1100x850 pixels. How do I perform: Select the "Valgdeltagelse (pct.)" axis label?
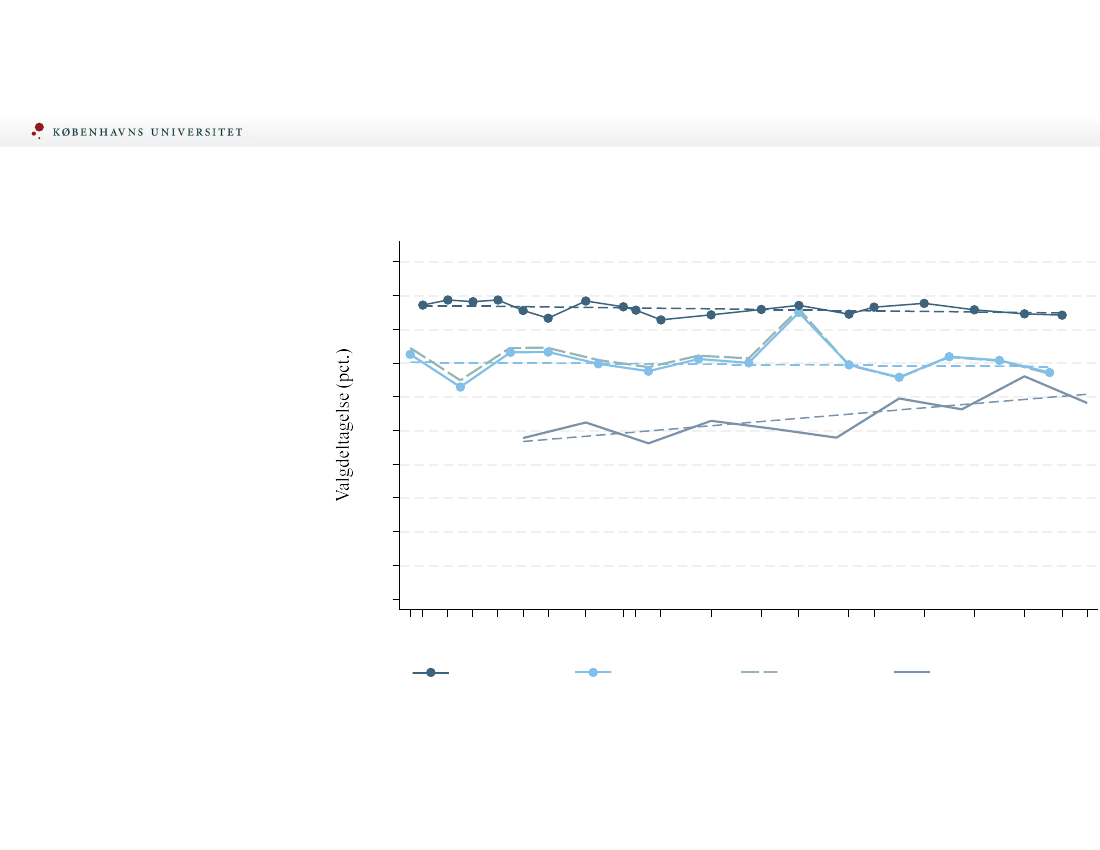(342, 424)
